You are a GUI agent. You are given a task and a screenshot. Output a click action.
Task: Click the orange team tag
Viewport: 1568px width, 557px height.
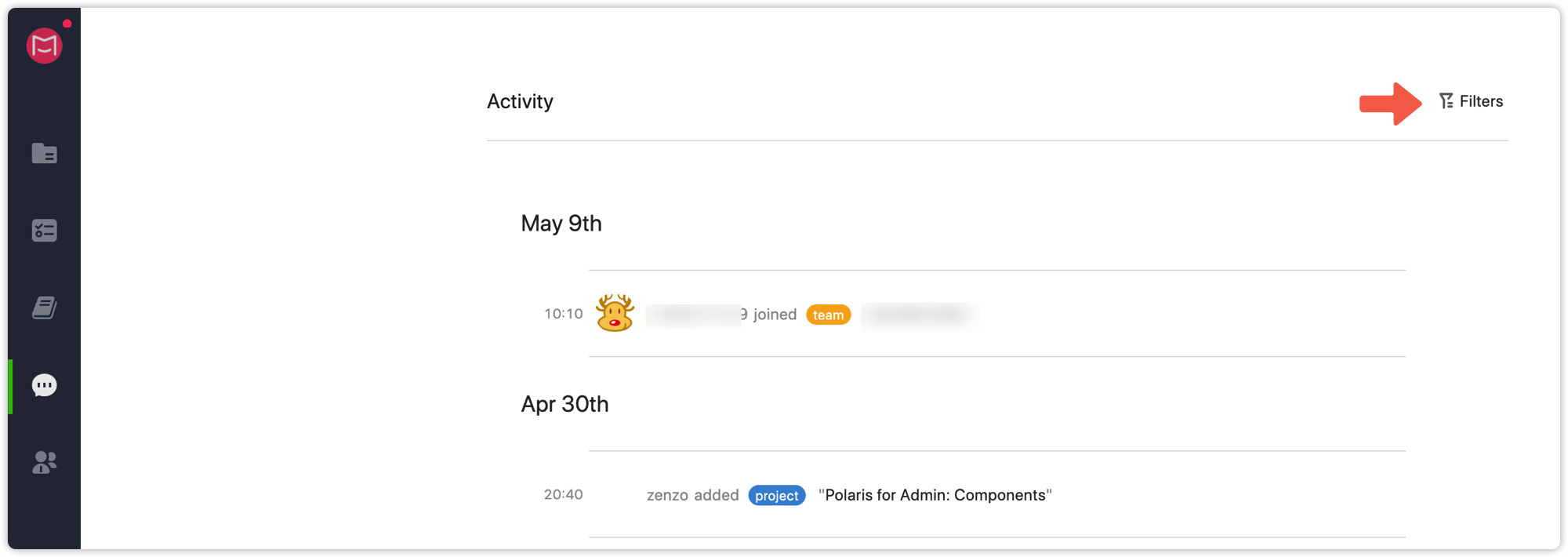[x=829, y=315]
